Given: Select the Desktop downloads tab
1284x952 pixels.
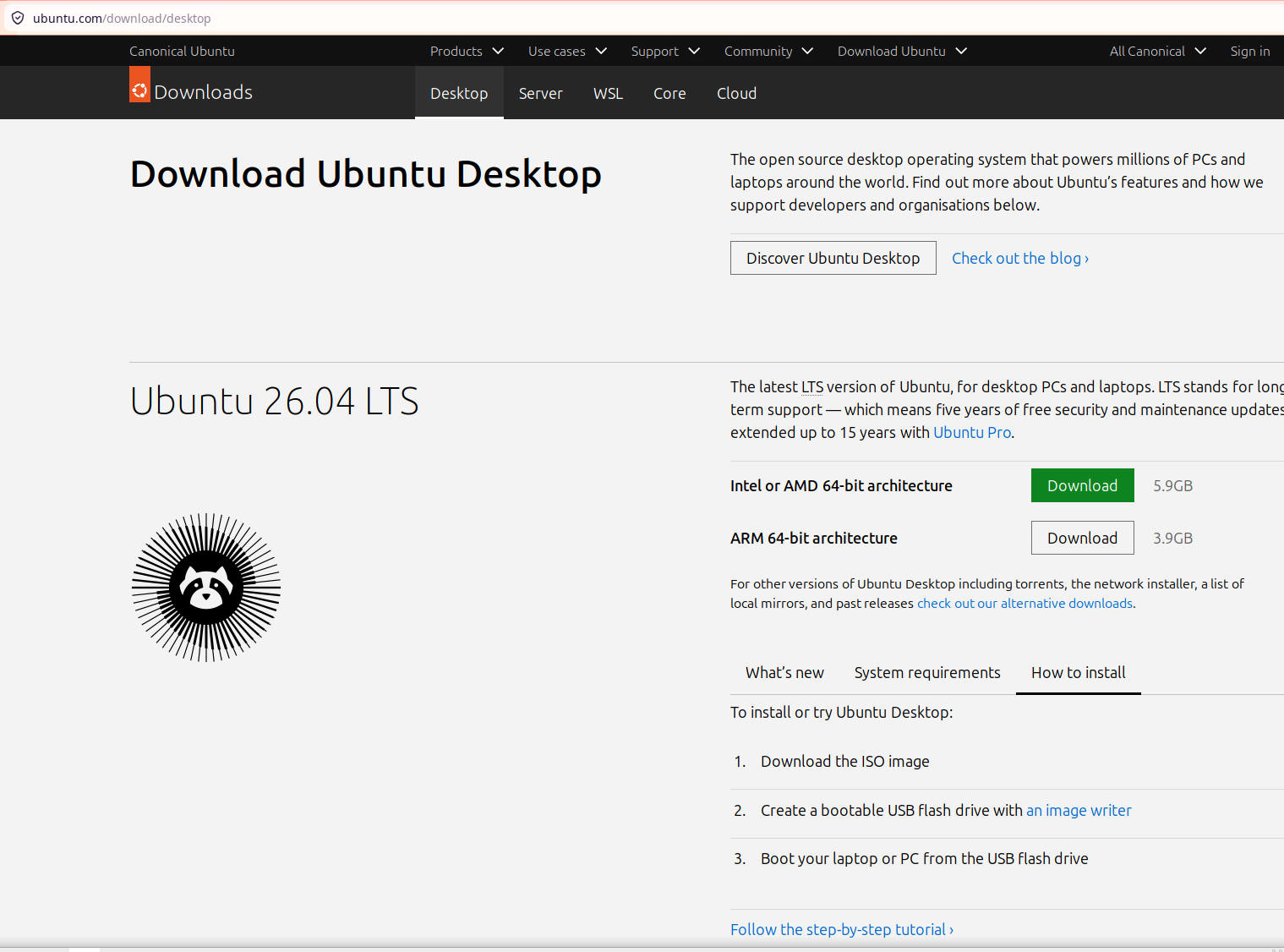Looking at the screenshot, I should click(x=459, y=93).
